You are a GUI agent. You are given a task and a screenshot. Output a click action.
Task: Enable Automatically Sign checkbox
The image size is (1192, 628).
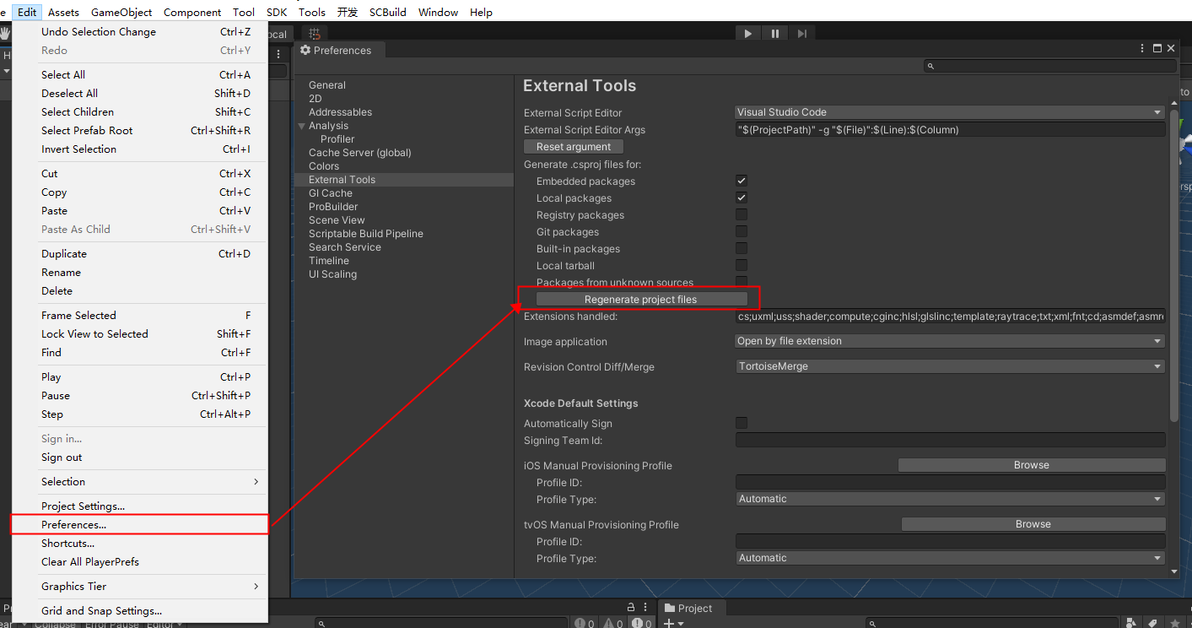pos(741,423)
